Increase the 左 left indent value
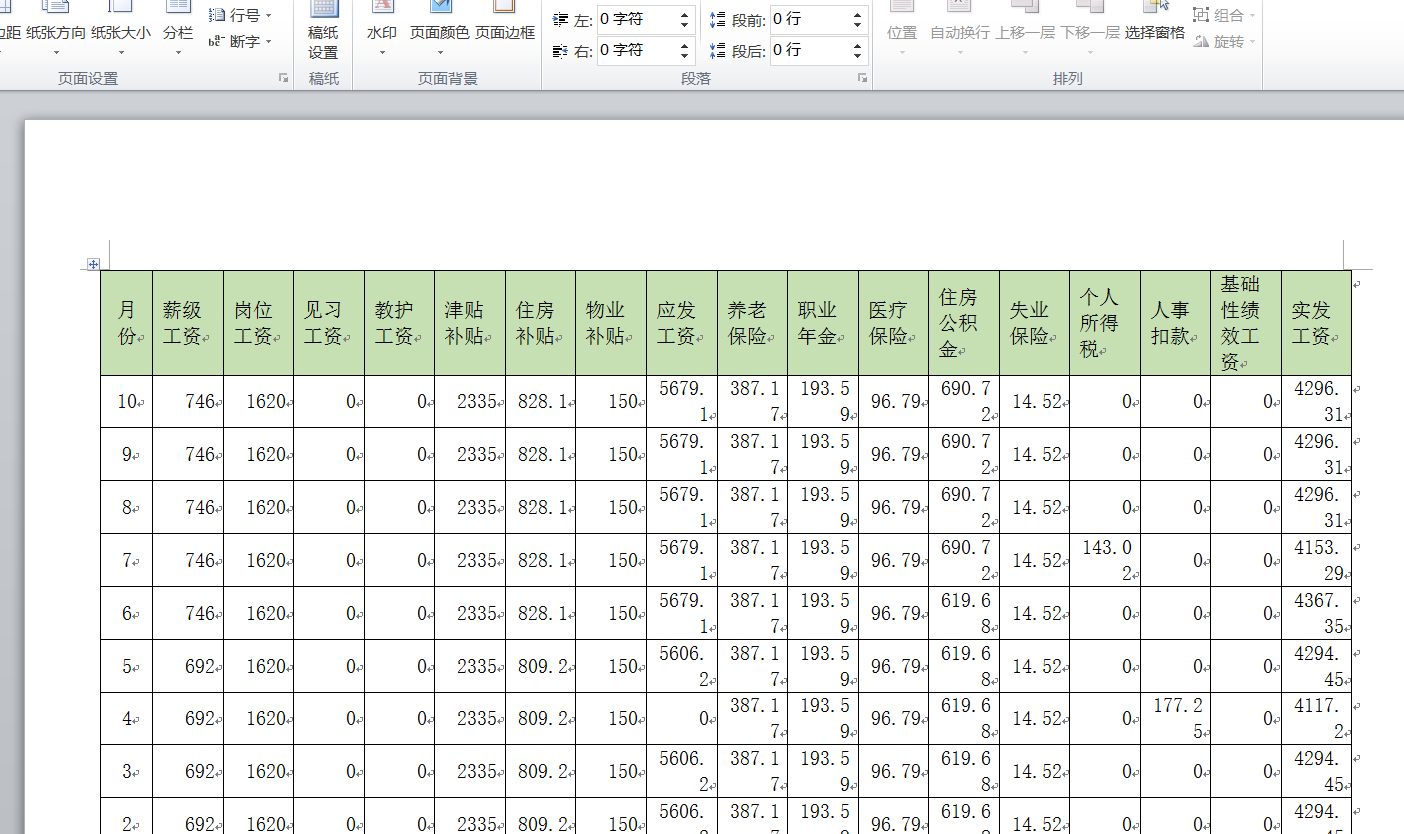 click(x=686, y=14)
